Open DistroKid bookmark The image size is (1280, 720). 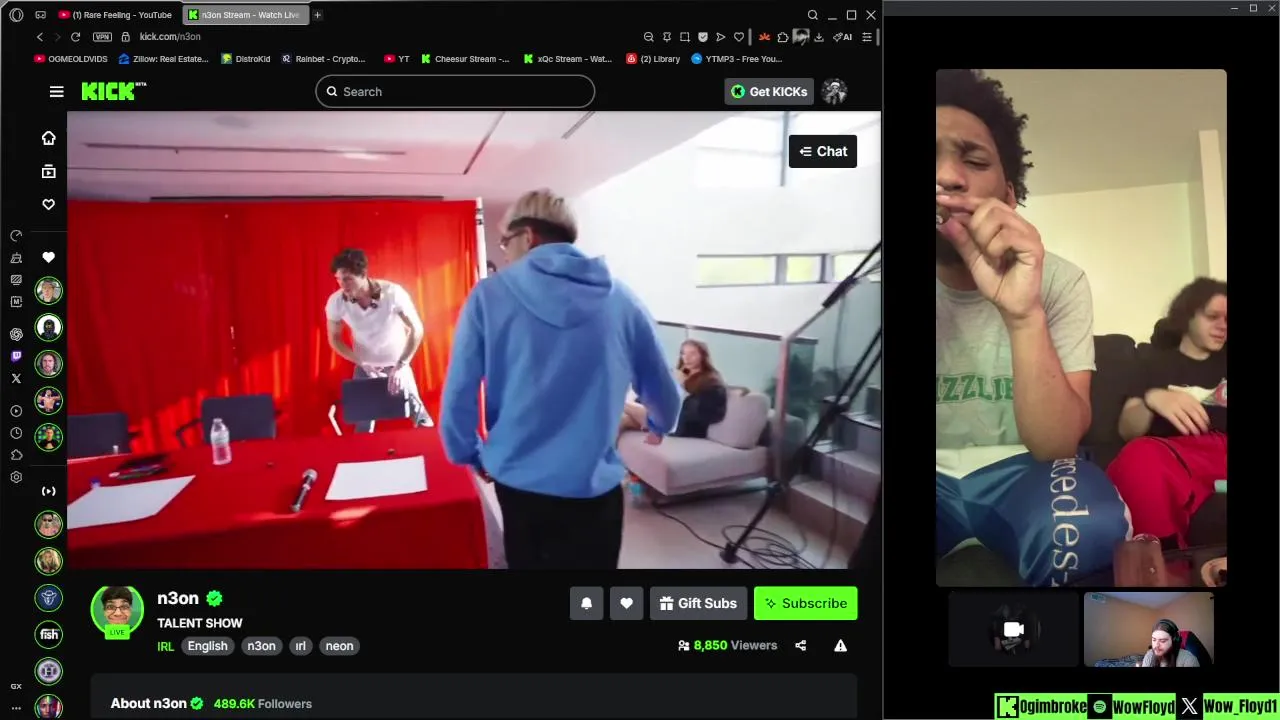tap(246, 59)
